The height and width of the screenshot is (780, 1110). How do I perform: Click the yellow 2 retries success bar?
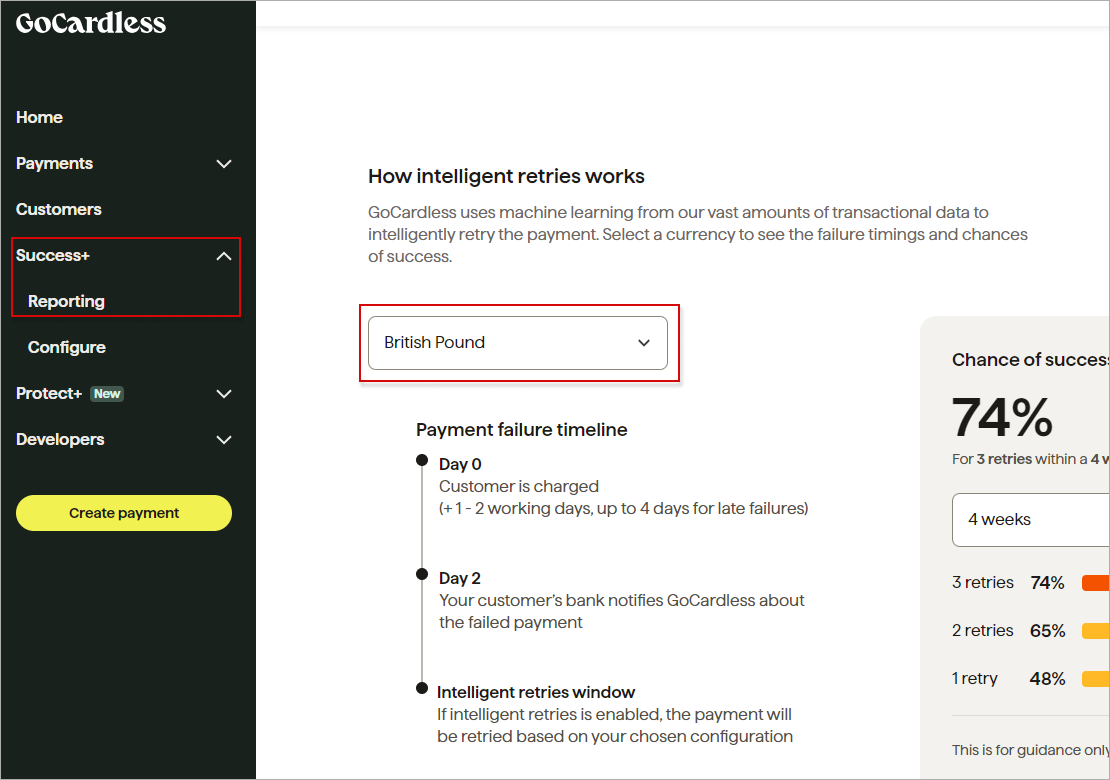(1096, 631)
